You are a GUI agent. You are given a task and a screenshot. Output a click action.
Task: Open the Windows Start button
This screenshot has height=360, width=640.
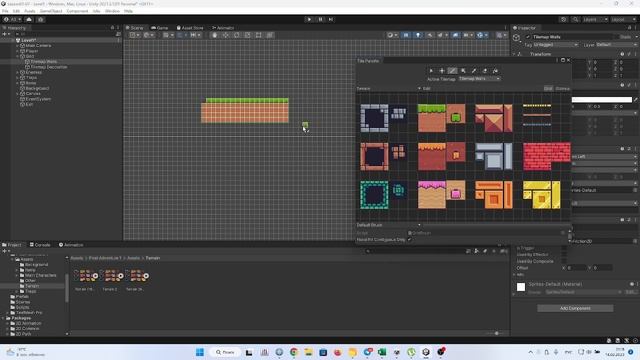point(200,352)
